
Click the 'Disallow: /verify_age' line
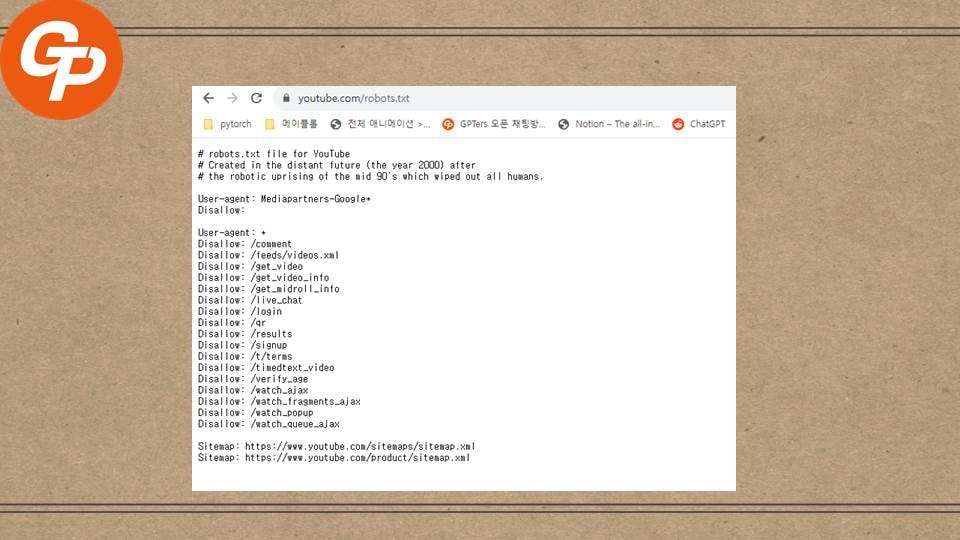253,379
